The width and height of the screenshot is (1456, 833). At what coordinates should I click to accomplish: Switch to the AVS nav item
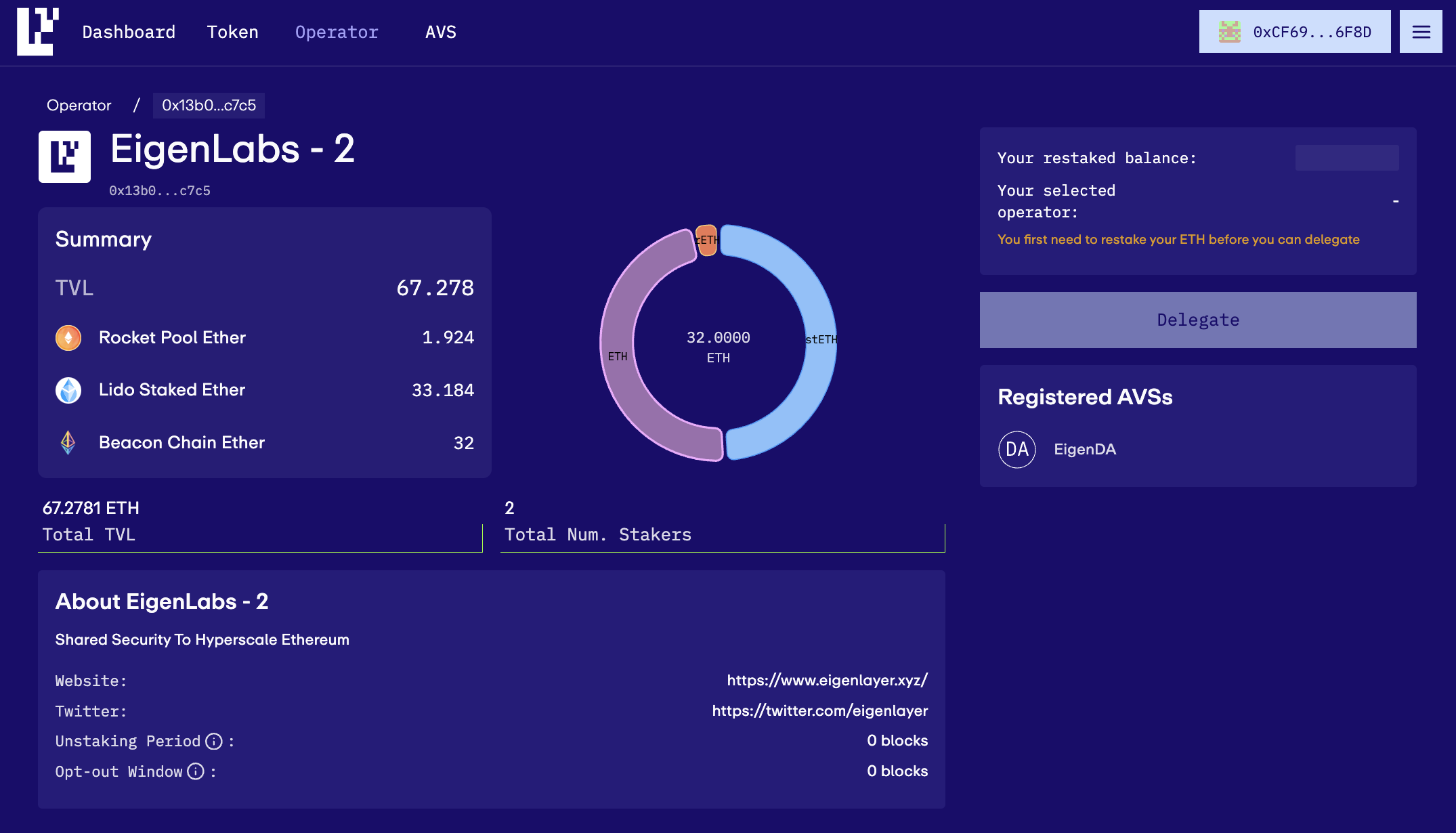point(440,32)
